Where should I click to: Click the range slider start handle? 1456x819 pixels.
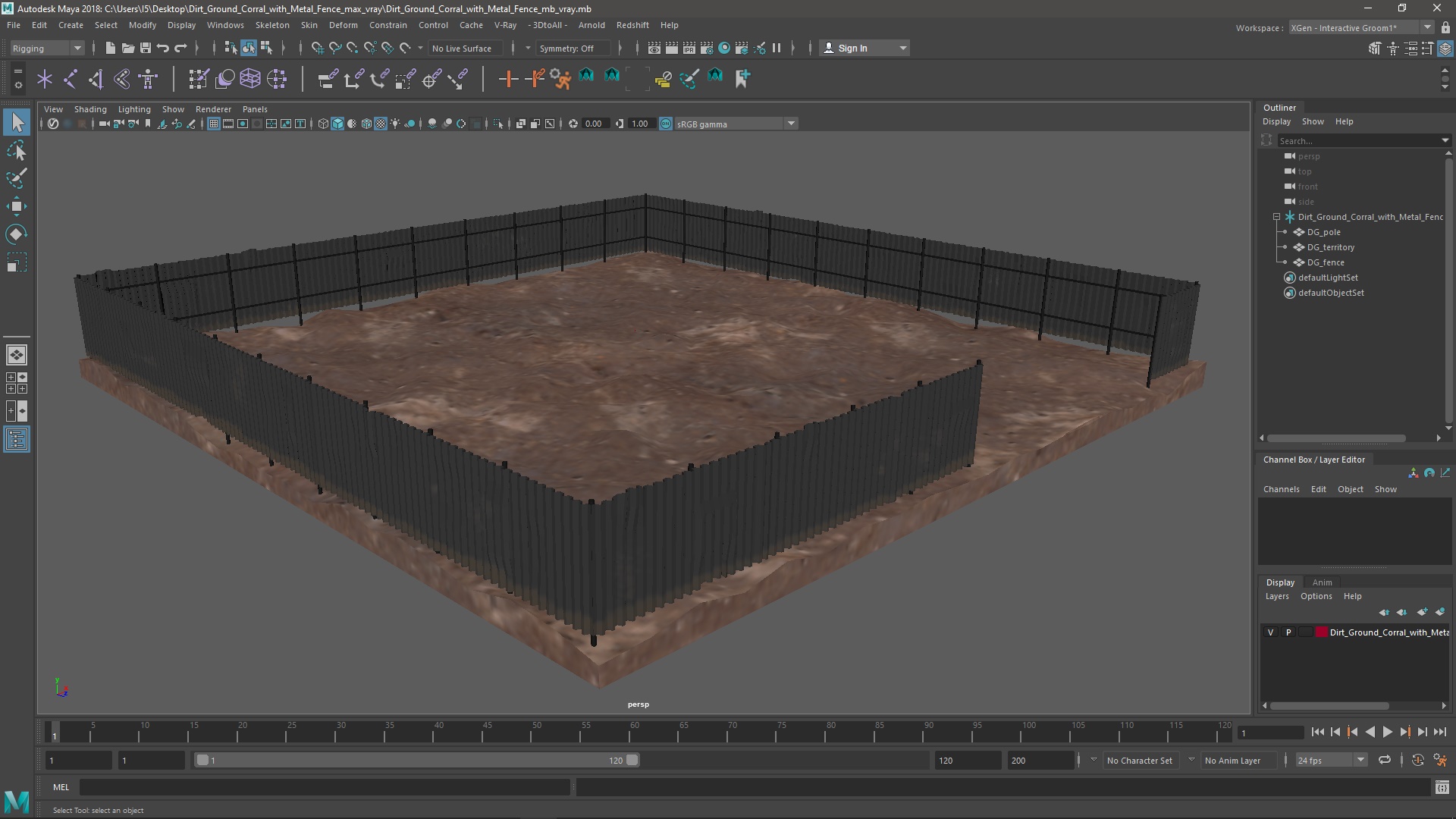(202, 760)
